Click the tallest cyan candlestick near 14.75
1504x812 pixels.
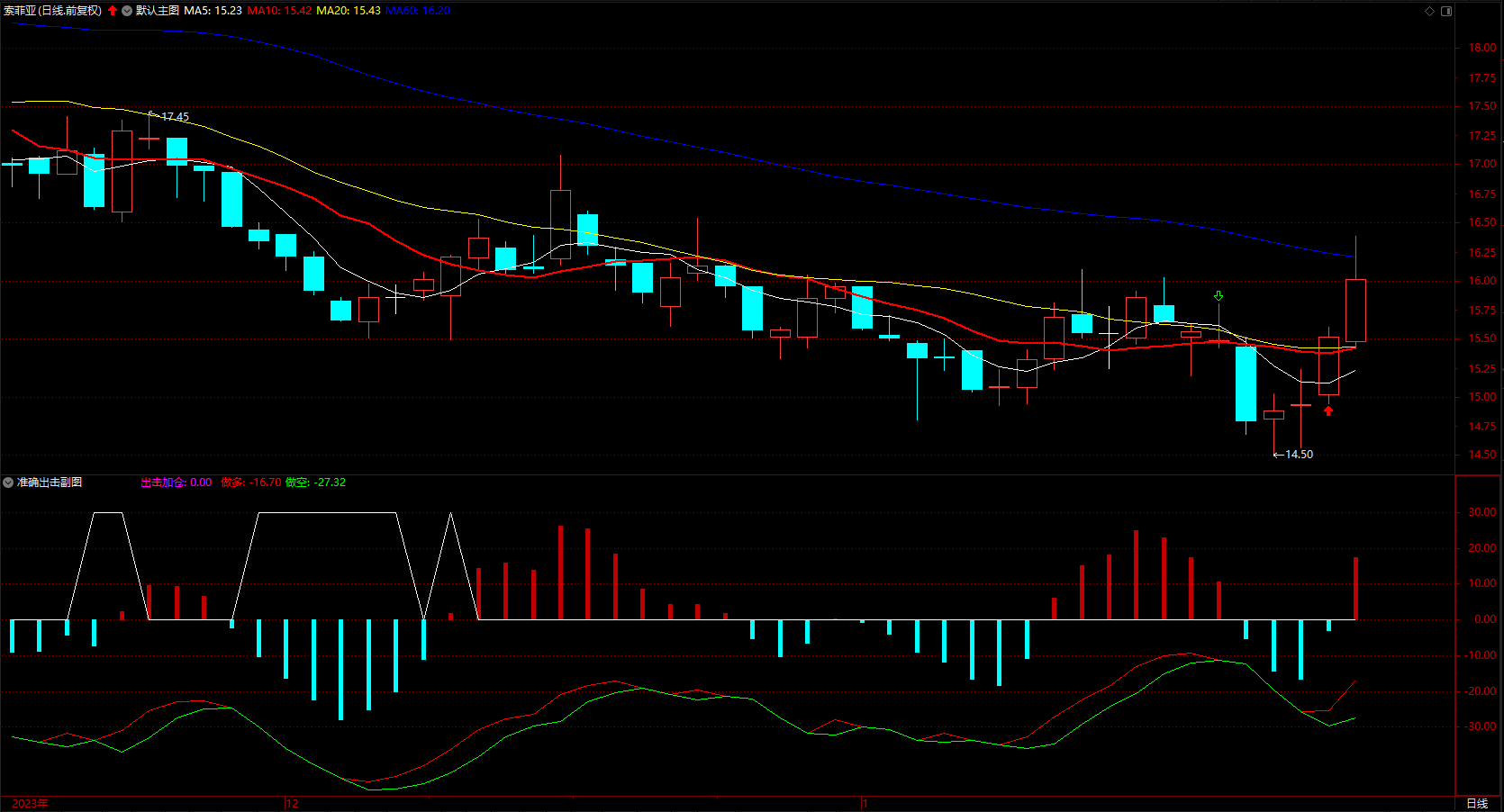tap(1246, 383)
